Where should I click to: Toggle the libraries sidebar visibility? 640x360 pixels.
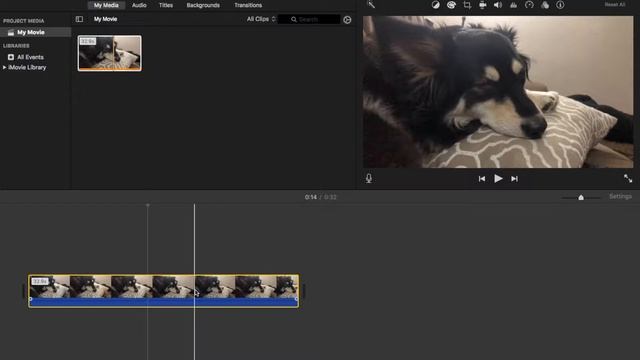[x=79, y=19]
